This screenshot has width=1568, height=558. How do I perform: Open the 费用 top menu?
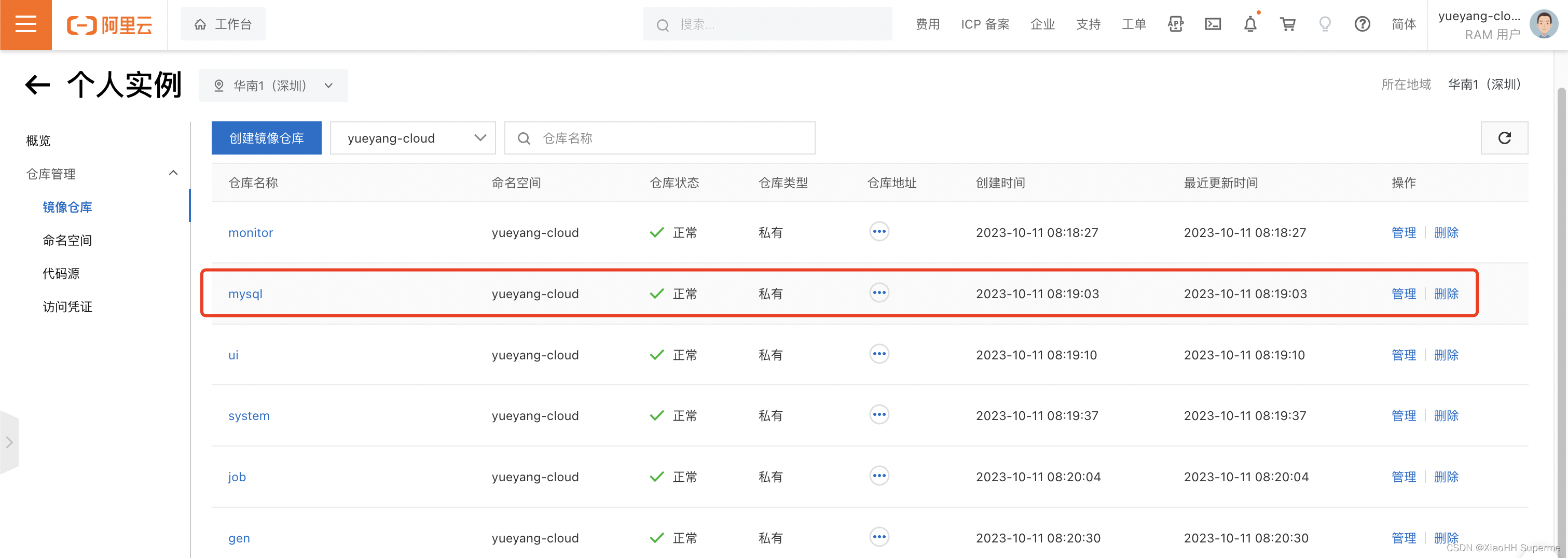point(928,24)
